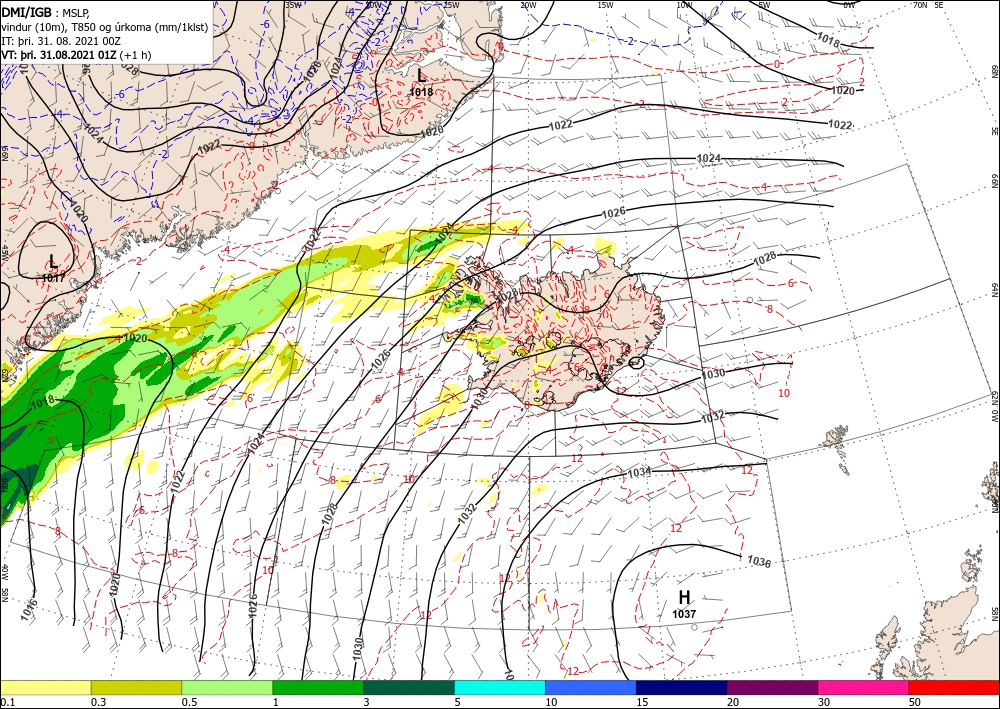Click the yellow 0.1–0.3 legend swatch
Screen dimensions: 1000x709
(x=45, y=687)
